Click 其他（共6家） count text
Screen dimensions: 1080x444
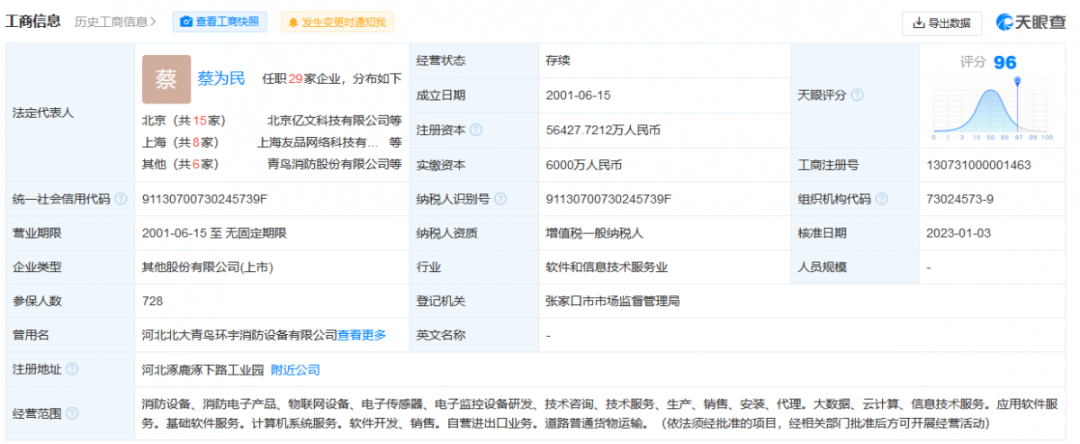[x=180, y=164]
